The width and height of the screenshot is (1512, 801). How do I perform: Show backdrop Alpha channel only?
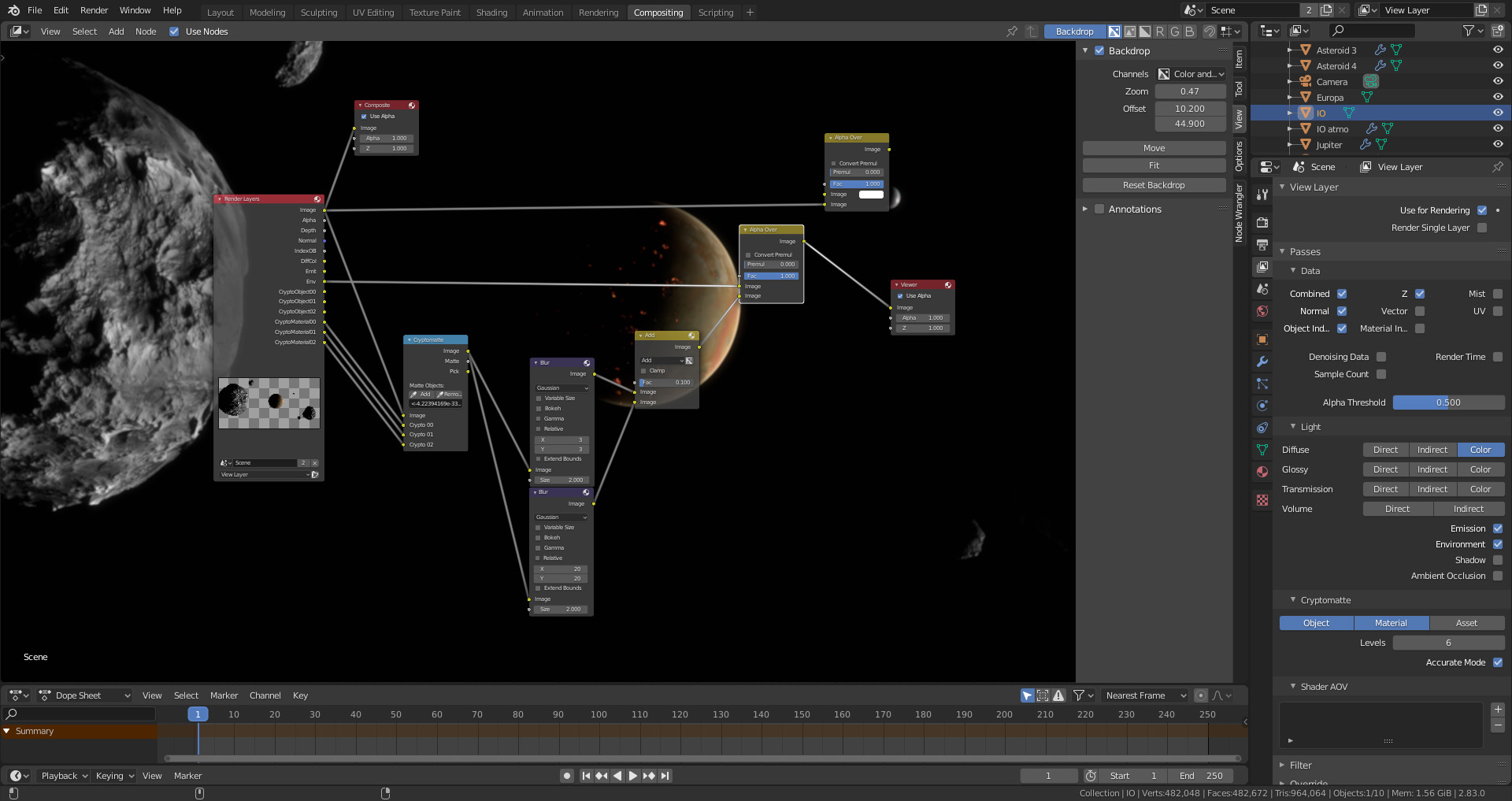click(x=1144, y=32)
